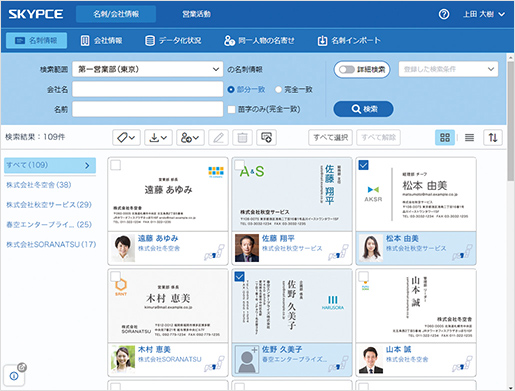Open the download icon dropdown

[x=158, y=137]
